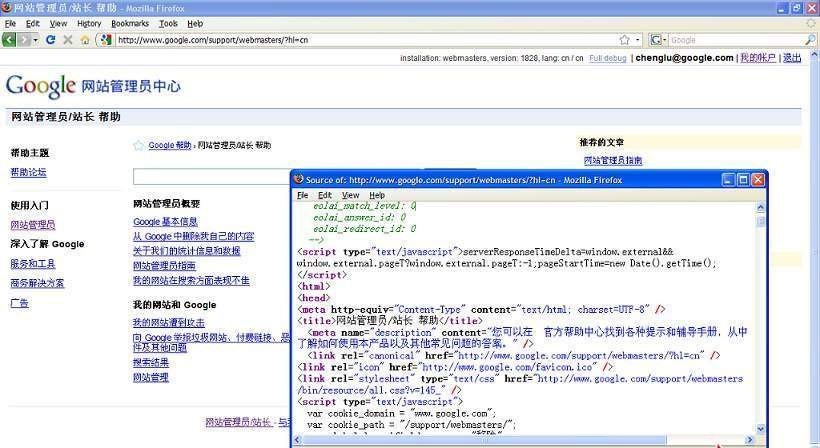This screenshot has width=820, height=448.
Task: Click the browser Forward arrow button
Action: coord(24,40)
